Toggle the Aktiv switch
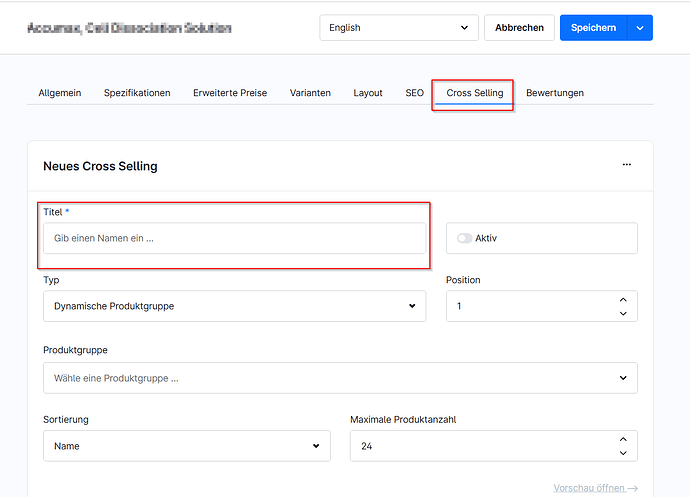The height and width of the screenshot is (497, 690). 464,238
